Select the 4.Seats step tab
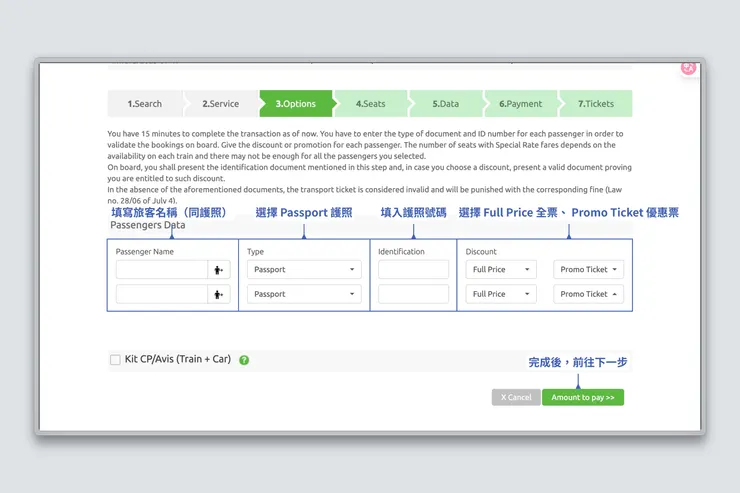Viewport: 740px width, 493px height. point(370,104)
